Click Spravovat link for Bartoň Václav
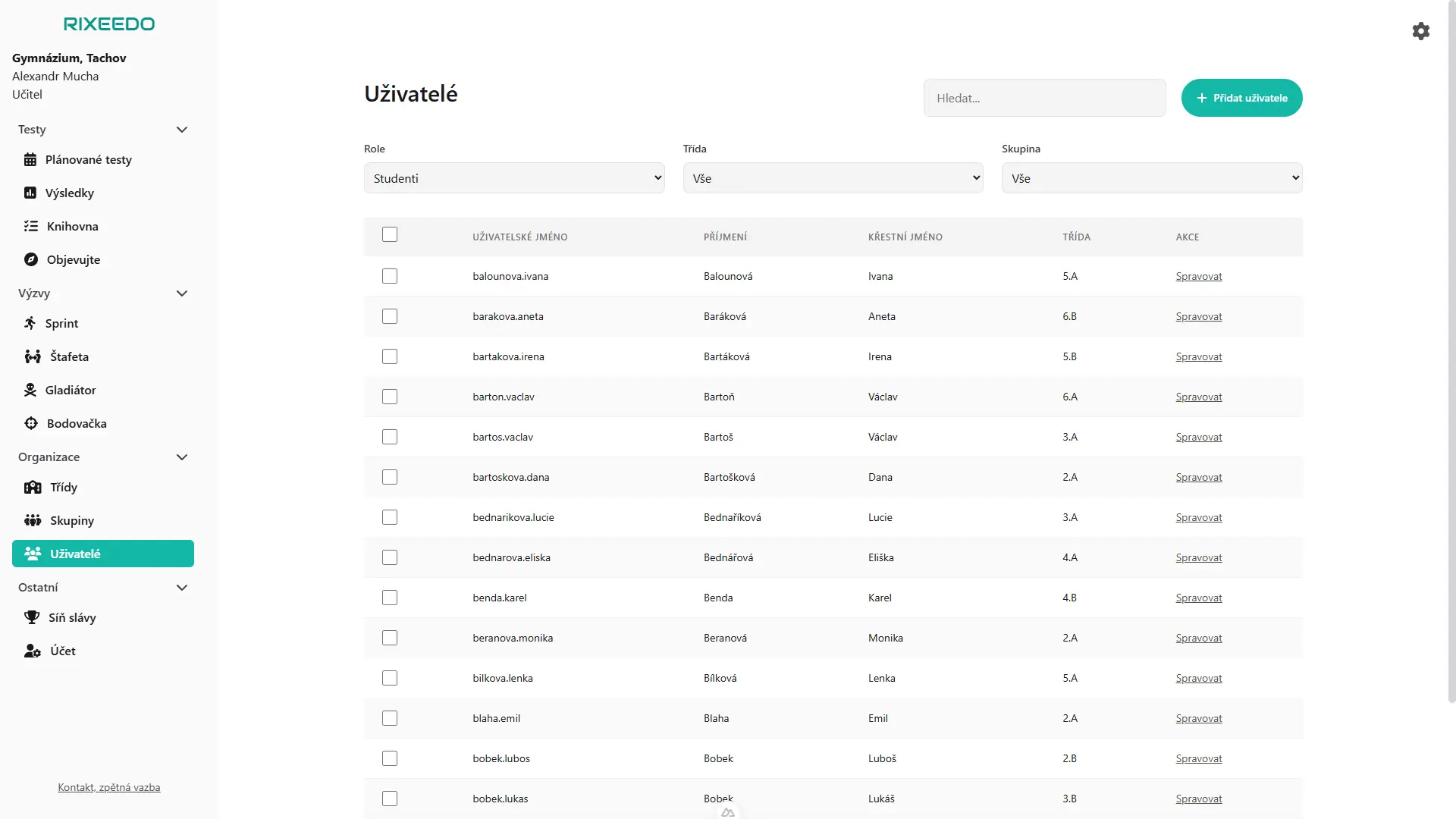The height and width of the screenshot is (819, 1456). pos(1198,397)
